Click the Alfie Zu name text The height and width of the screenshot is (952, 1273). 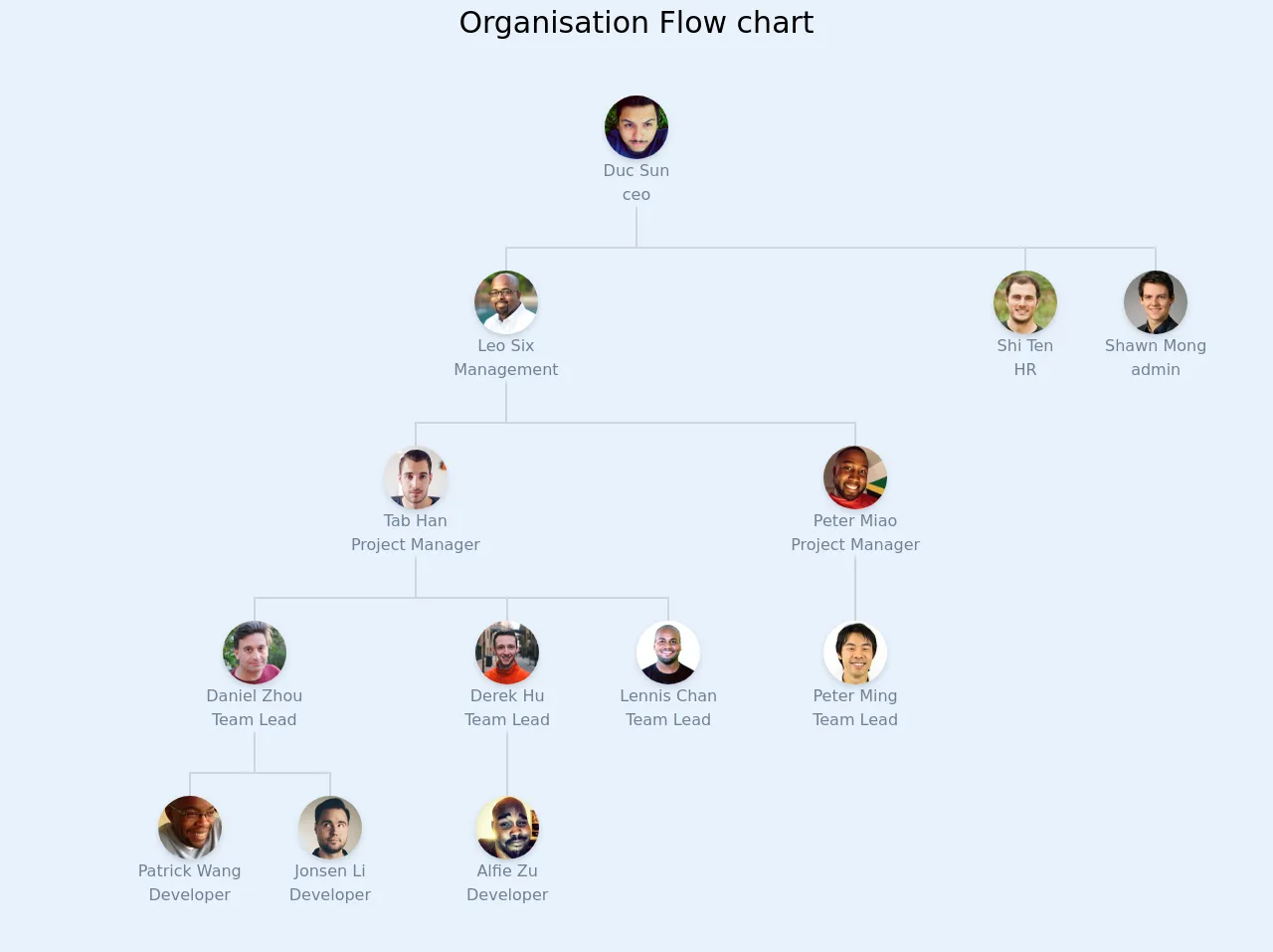coord(507,871)
